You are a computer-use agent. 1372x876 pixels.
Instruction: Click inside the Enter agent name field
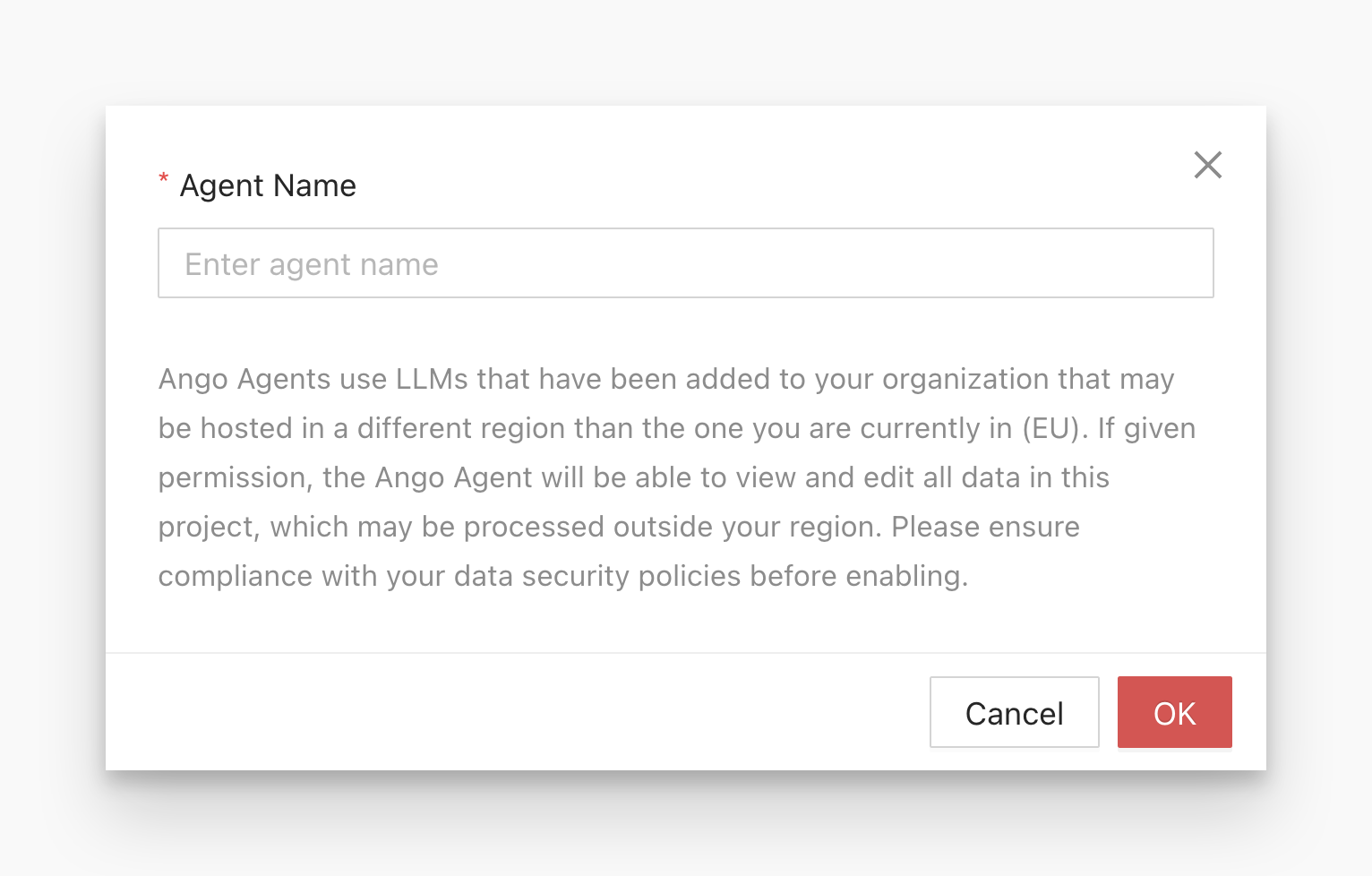pos(686,262)
